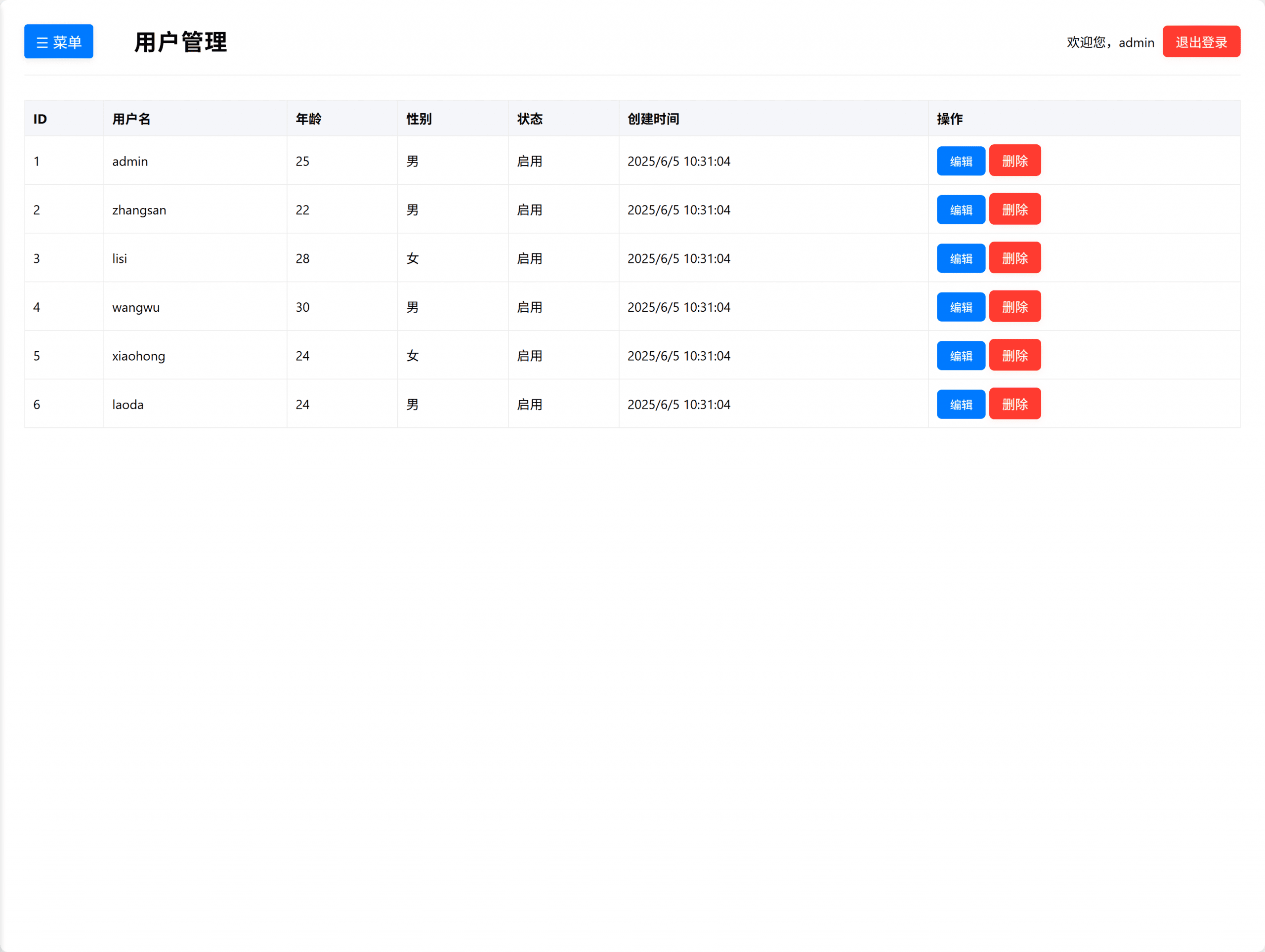Edit the zhangsan user record
Screen dimensions: 1265x952
(x=960, y=209)
